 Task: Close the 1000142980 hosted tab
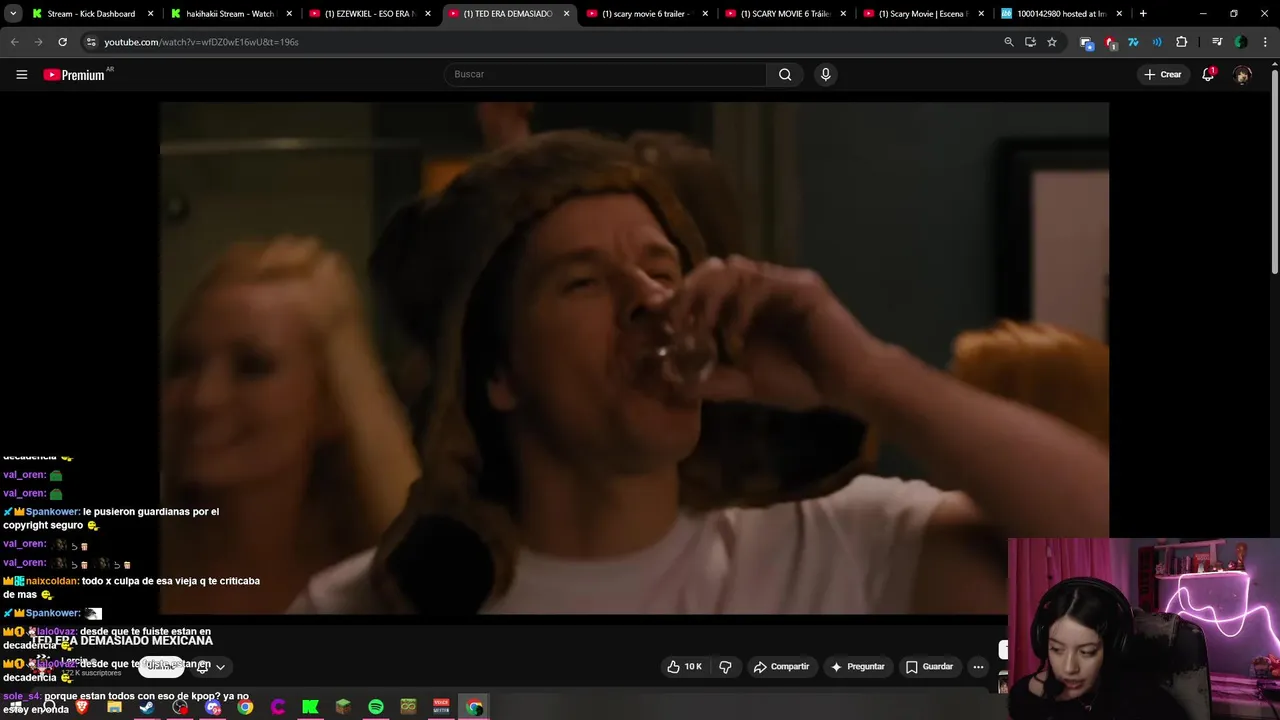pyautogui.click(x=1120, y=14)
